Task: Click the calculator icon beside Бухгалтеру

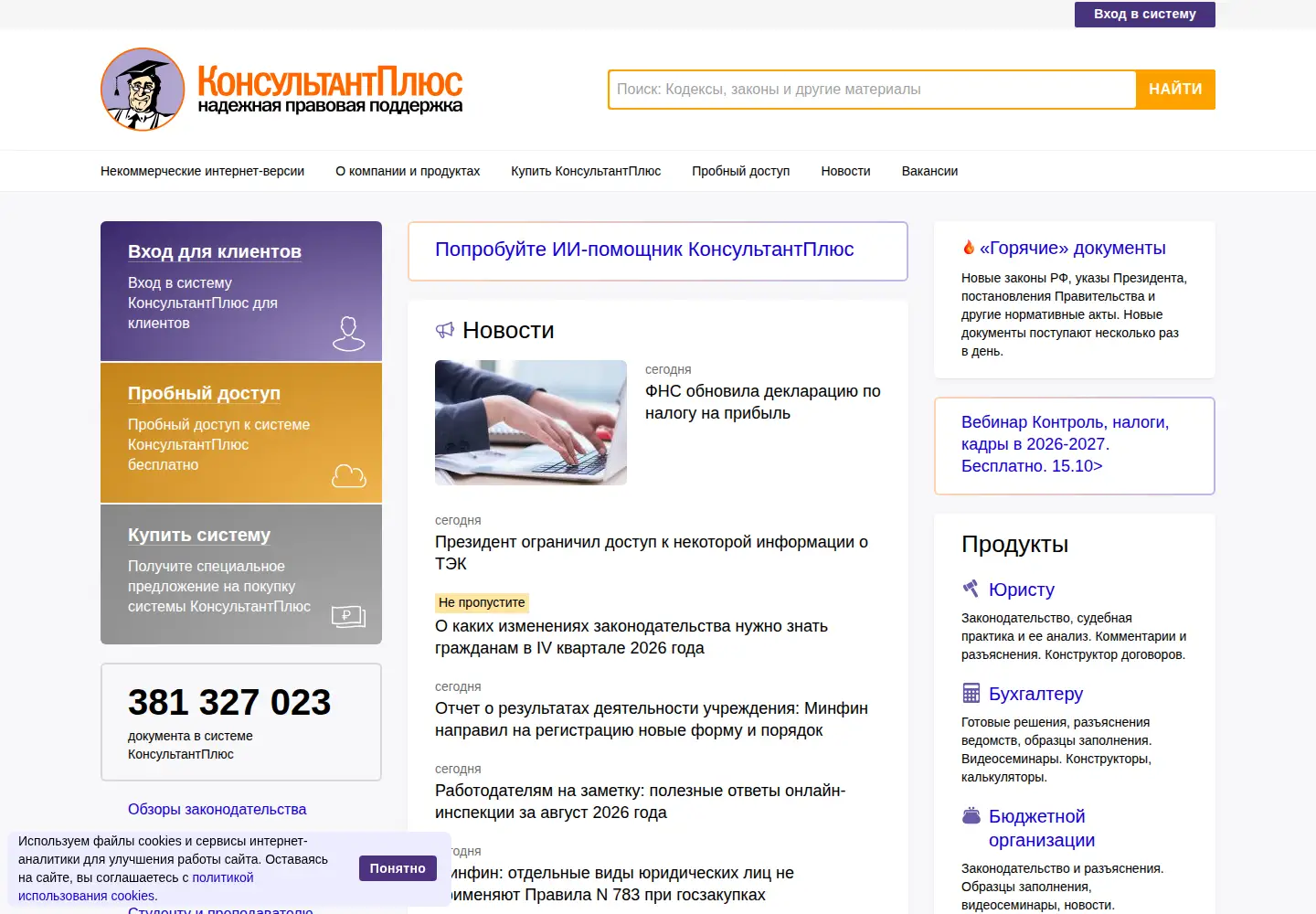Action: 971,693
